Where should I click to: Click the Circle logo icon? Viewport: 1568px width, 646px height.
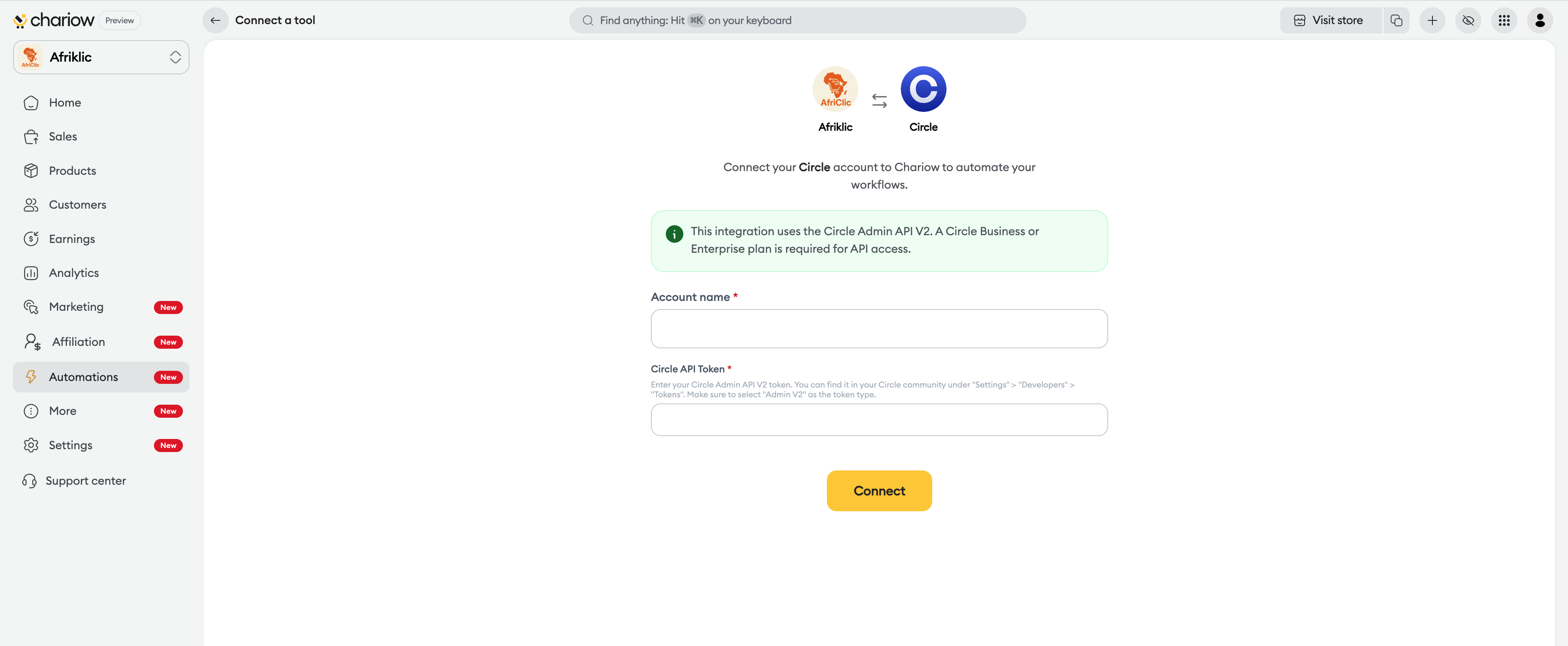tap(923, 89)
